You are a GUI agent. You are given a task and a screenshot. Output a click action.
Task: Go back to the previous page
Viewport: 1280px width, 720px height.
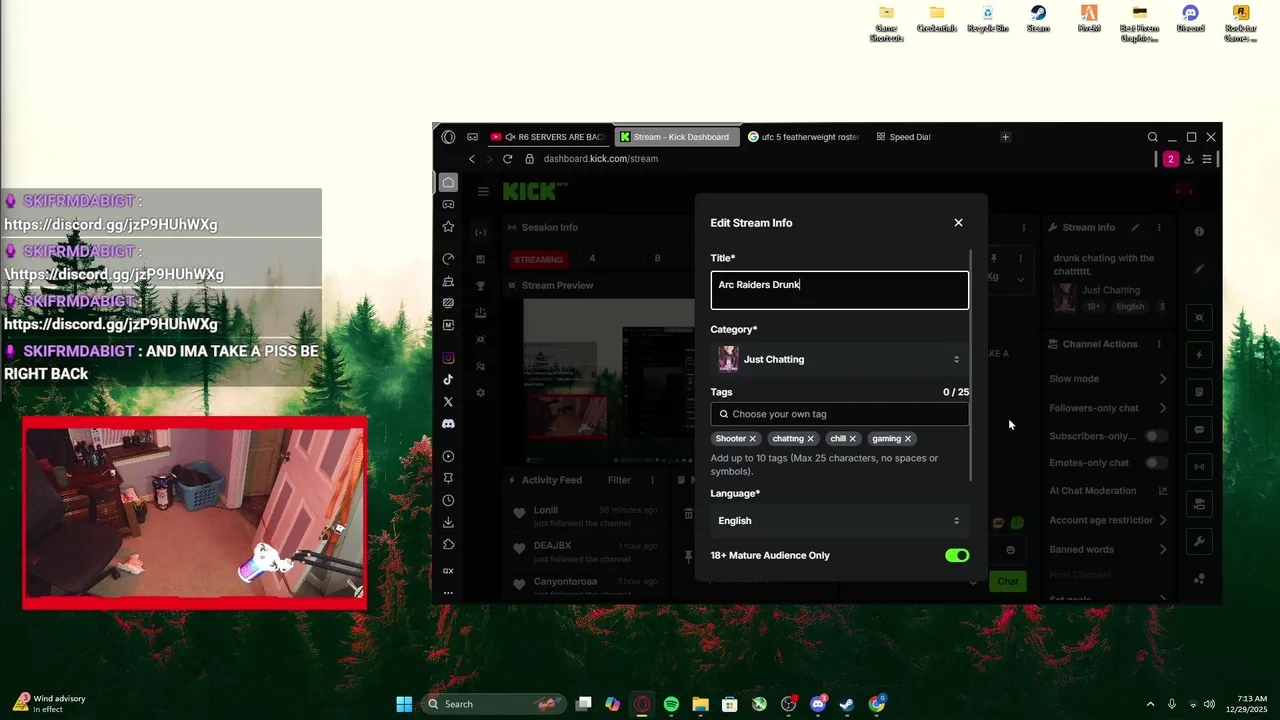tap(472, 159)
